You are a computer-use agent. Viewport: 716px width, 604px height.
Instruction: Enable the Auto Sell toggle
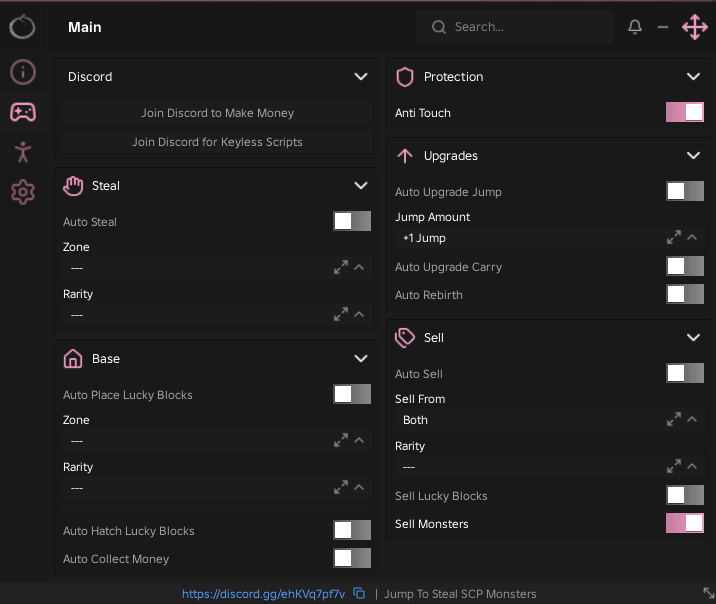(684, 373)
